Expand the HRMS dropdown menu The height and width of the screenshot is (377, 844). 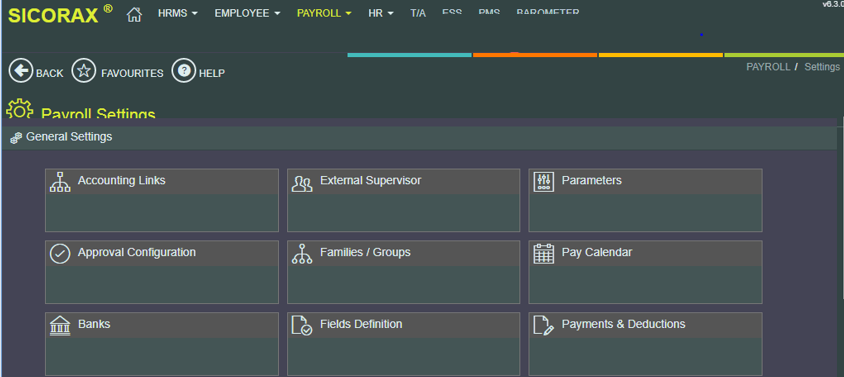[178, 13]
